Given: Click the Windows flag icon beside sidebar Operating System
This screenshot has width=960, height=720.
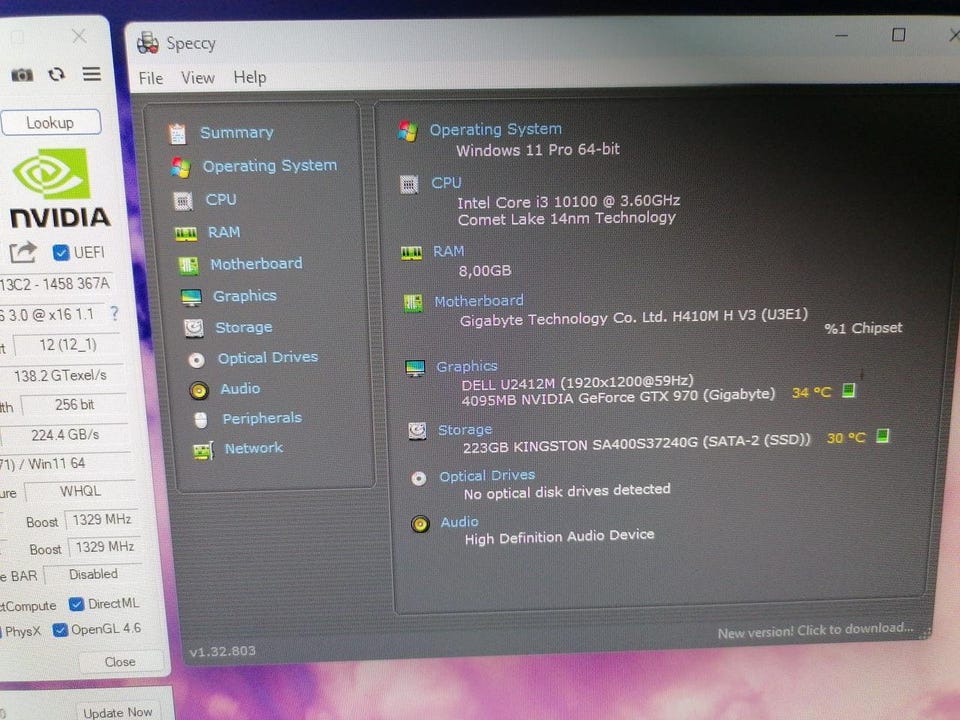Looking at the screenshot, I should point(181,167).
